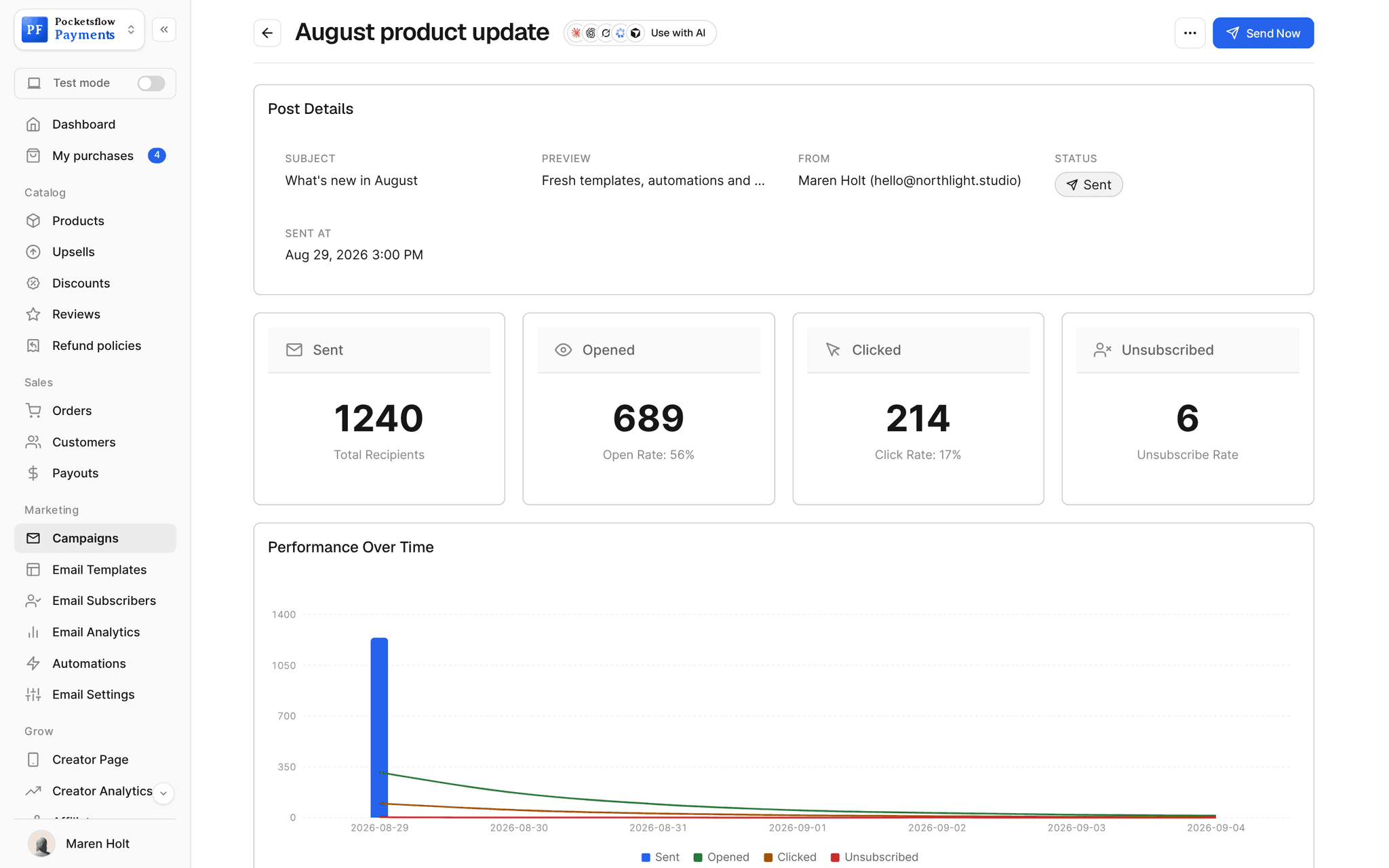The width and height of the screenshot is (1389, 868).
Task: Click the subject text "What's new in August"
Action: pos(351,180)
